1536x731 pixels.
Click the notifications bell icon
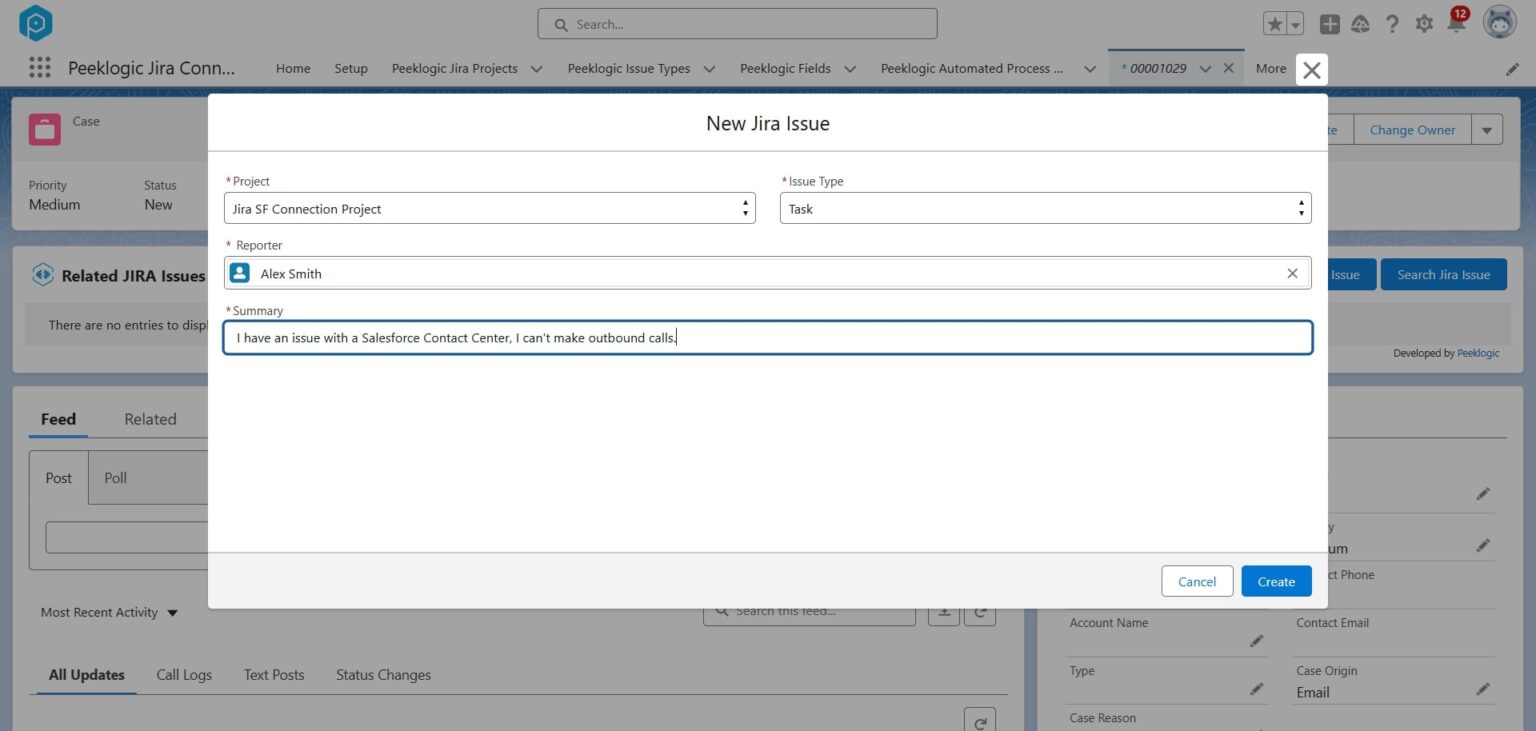1455,24
